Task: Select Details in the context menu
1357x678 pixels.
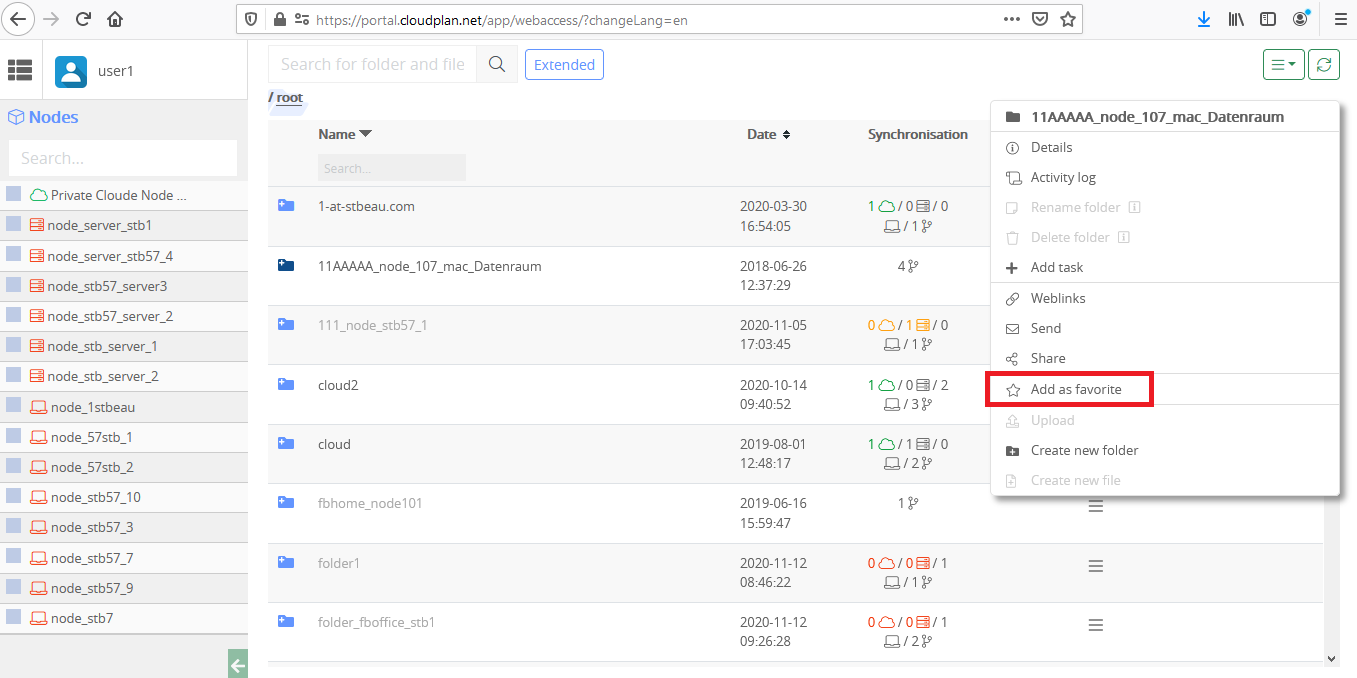Action: point(1051,147)
